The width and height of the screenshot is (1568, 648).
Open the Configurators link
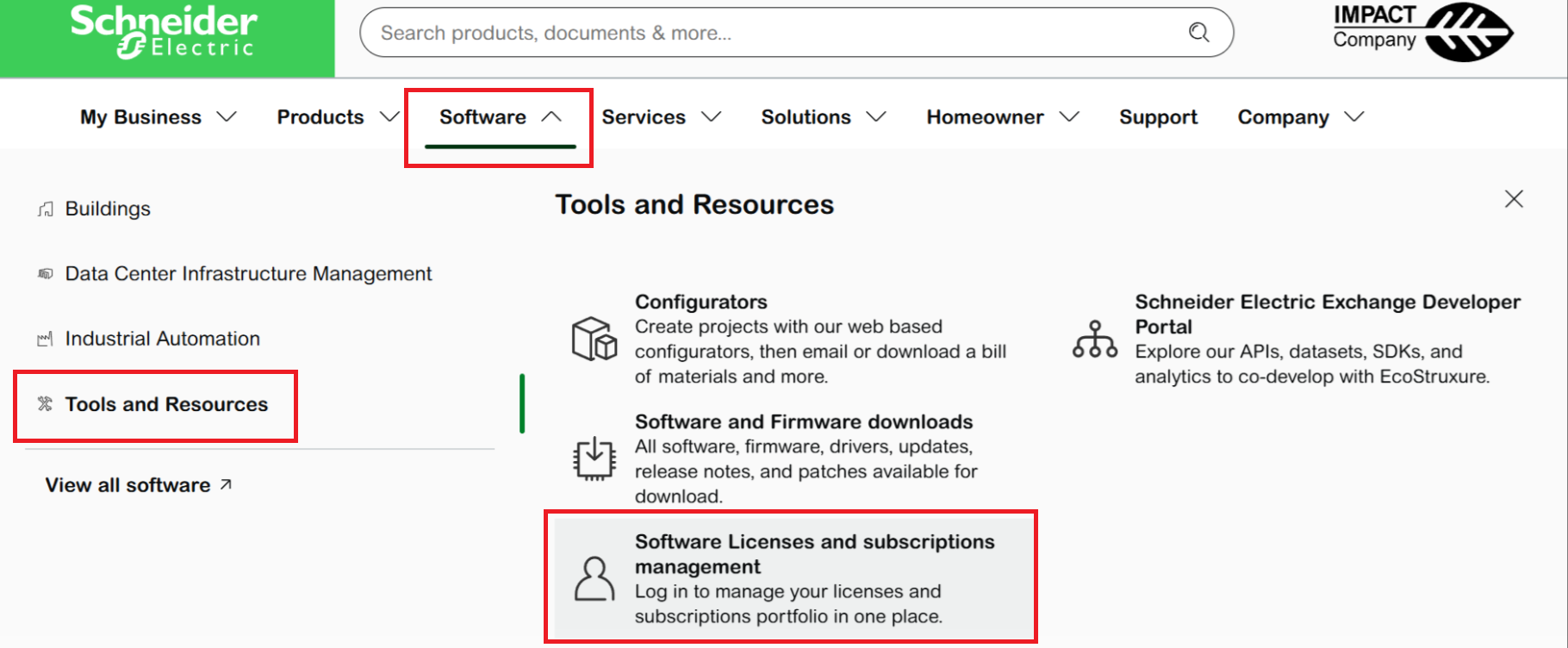click(701, 302)
